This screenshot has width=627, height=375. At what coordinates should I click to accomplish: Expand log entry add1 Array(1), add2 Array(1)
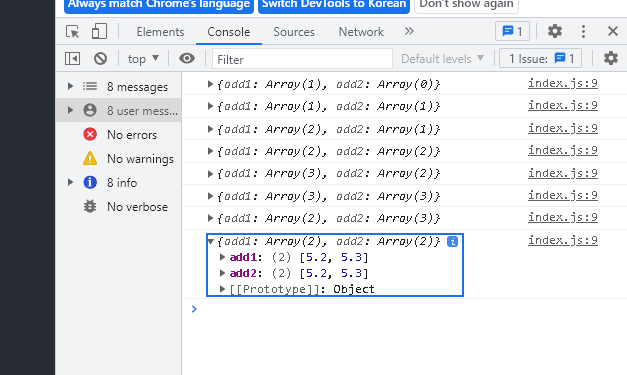tap(210, 106)
